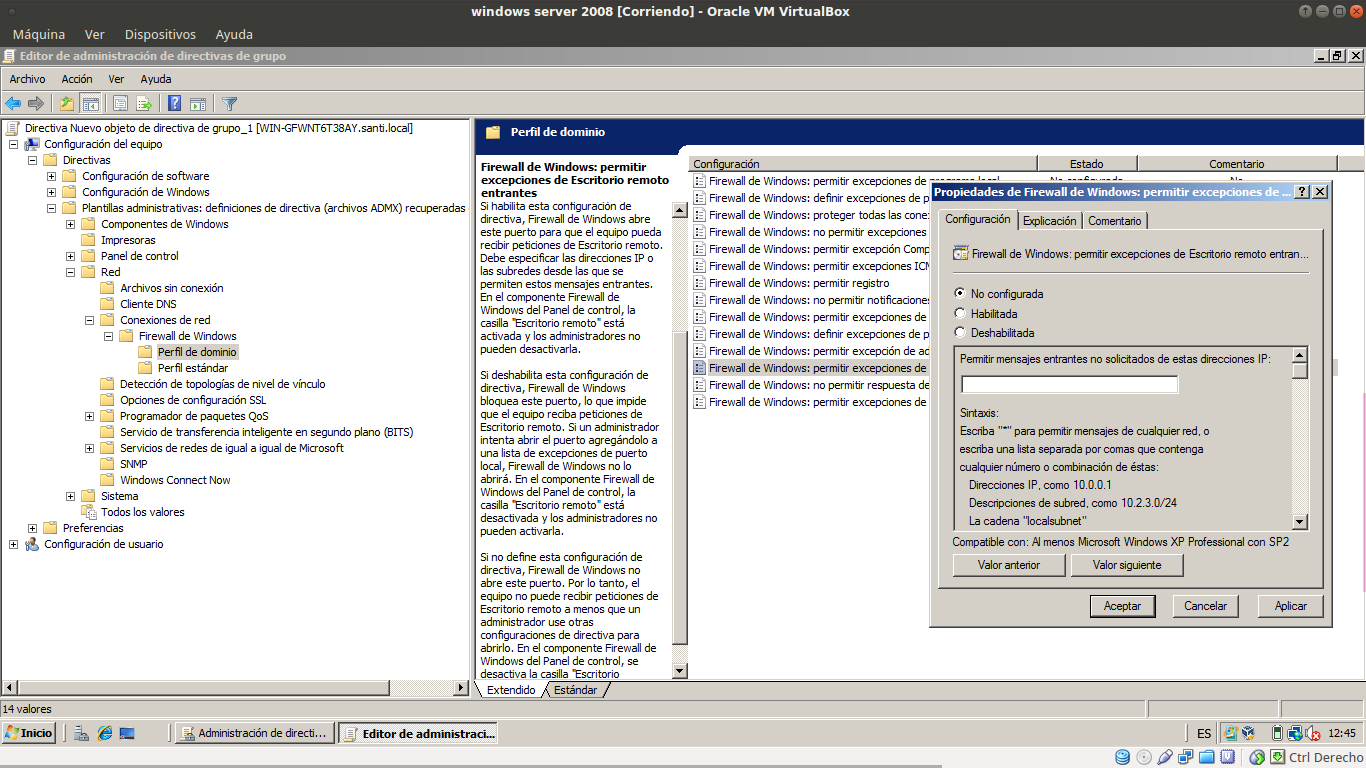Open help via blue question mark icon

(174, 103)
